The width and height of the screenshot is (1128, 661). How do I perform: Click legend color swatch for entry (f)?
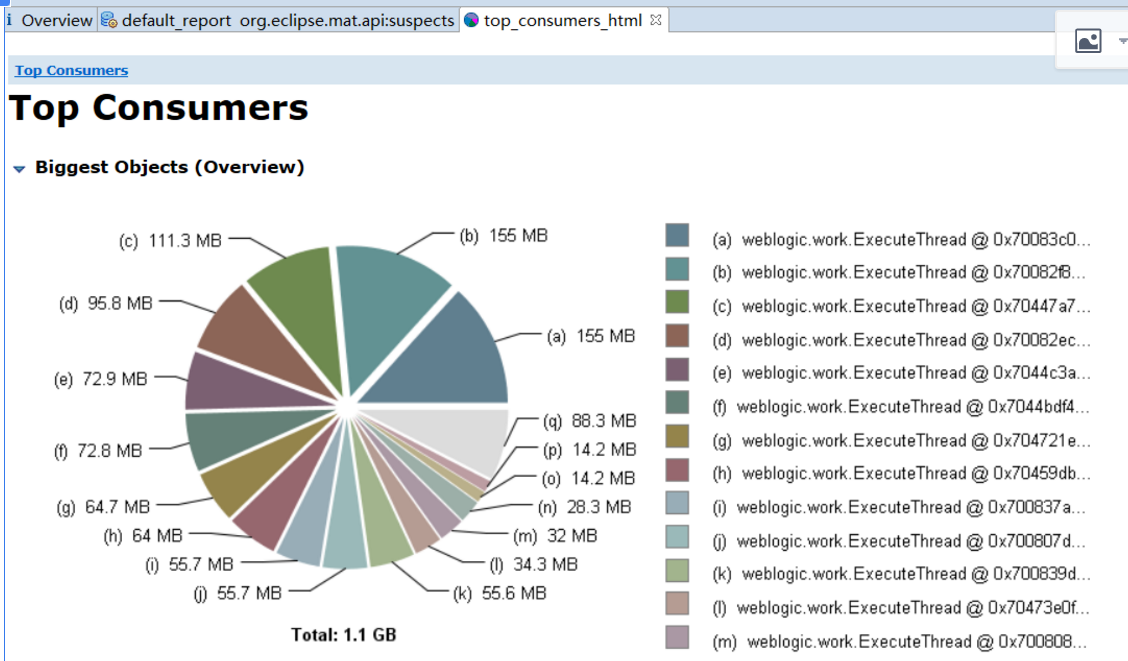[x=677, y=403]
